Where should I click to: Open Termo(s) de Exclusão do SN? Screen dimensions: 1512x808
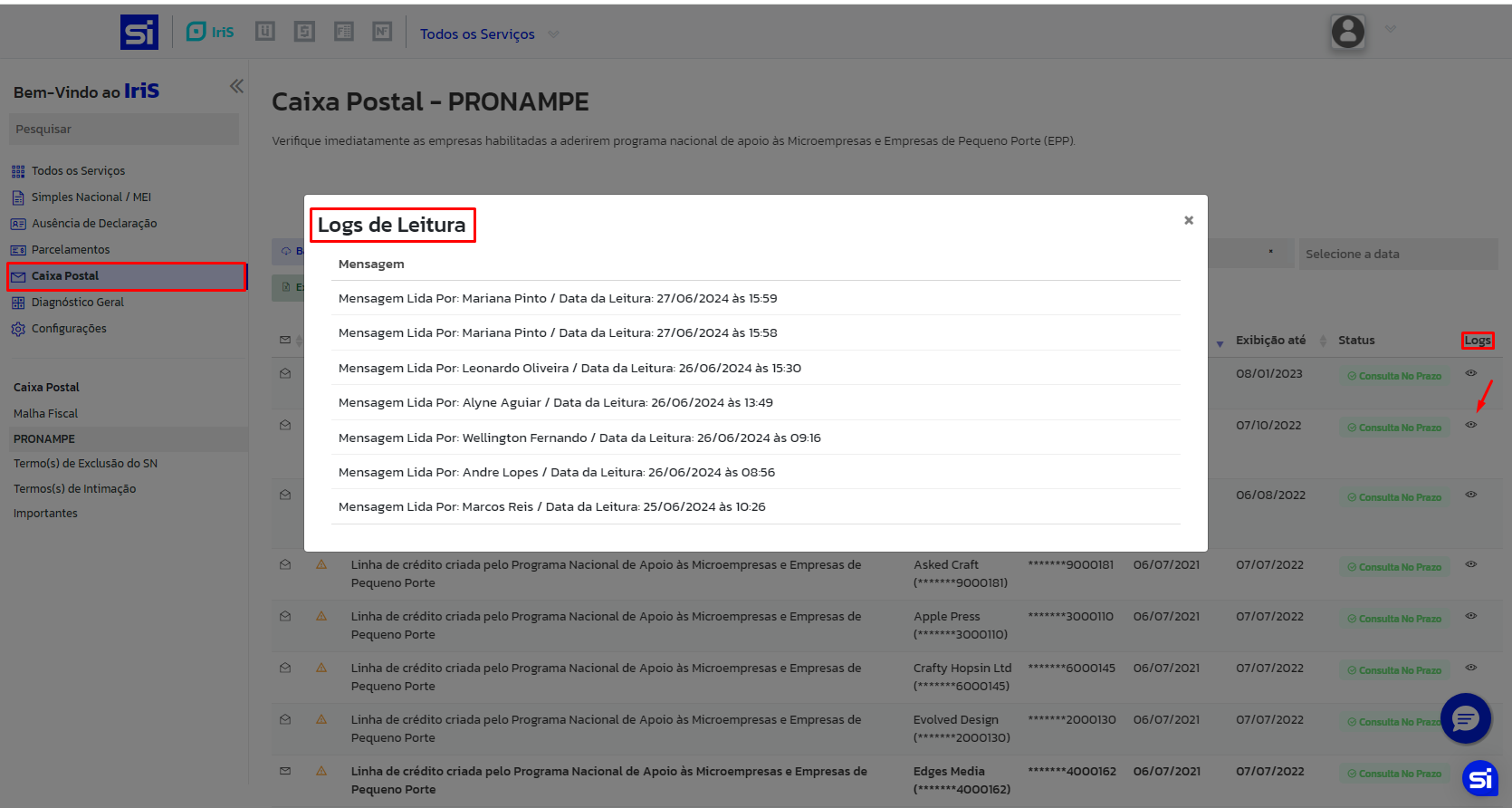(x=85, y=464)
